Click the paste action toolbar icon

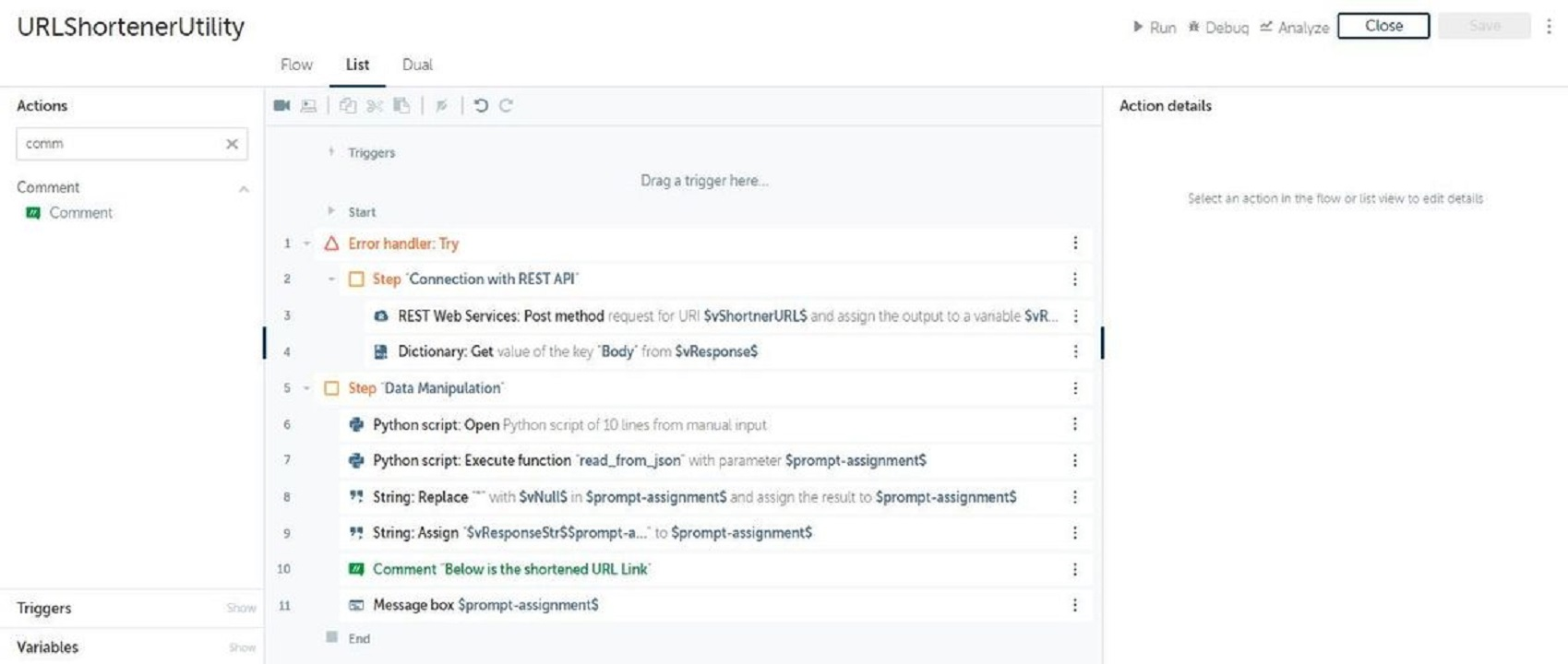(401, 106)
